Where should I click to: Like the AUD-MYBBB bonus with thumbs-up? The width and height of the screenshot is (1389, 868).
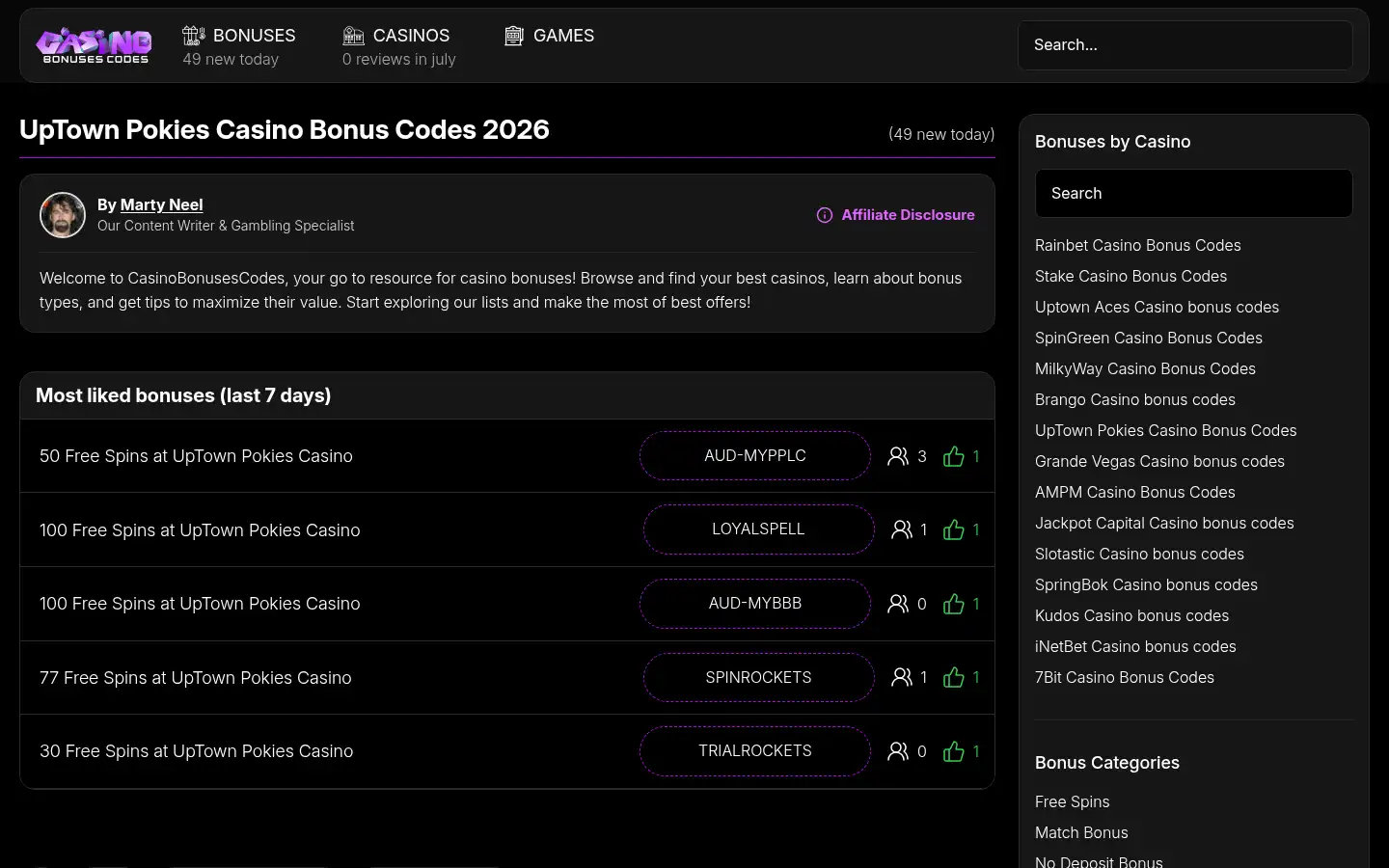[x=954, y=604]
